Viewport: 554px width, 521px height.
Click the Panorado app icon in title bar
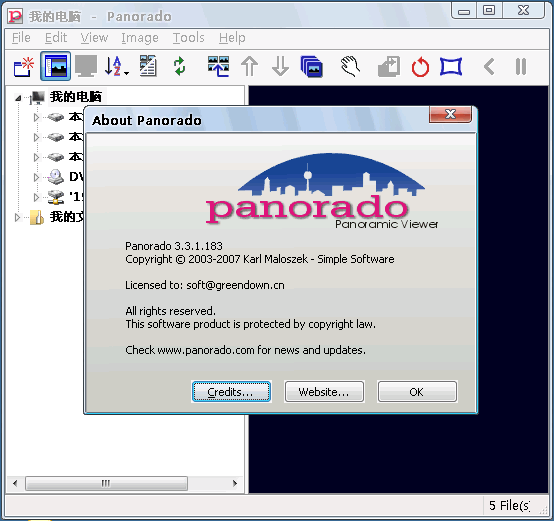tap(15, 16)
